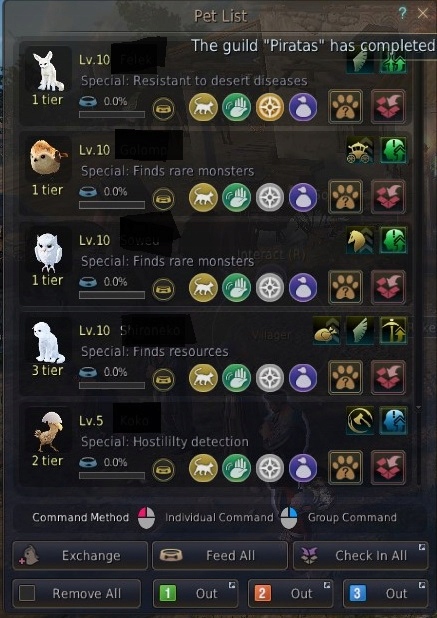Click the Check In All button
This screenshot has height=618, width=437.
[361, 555]
